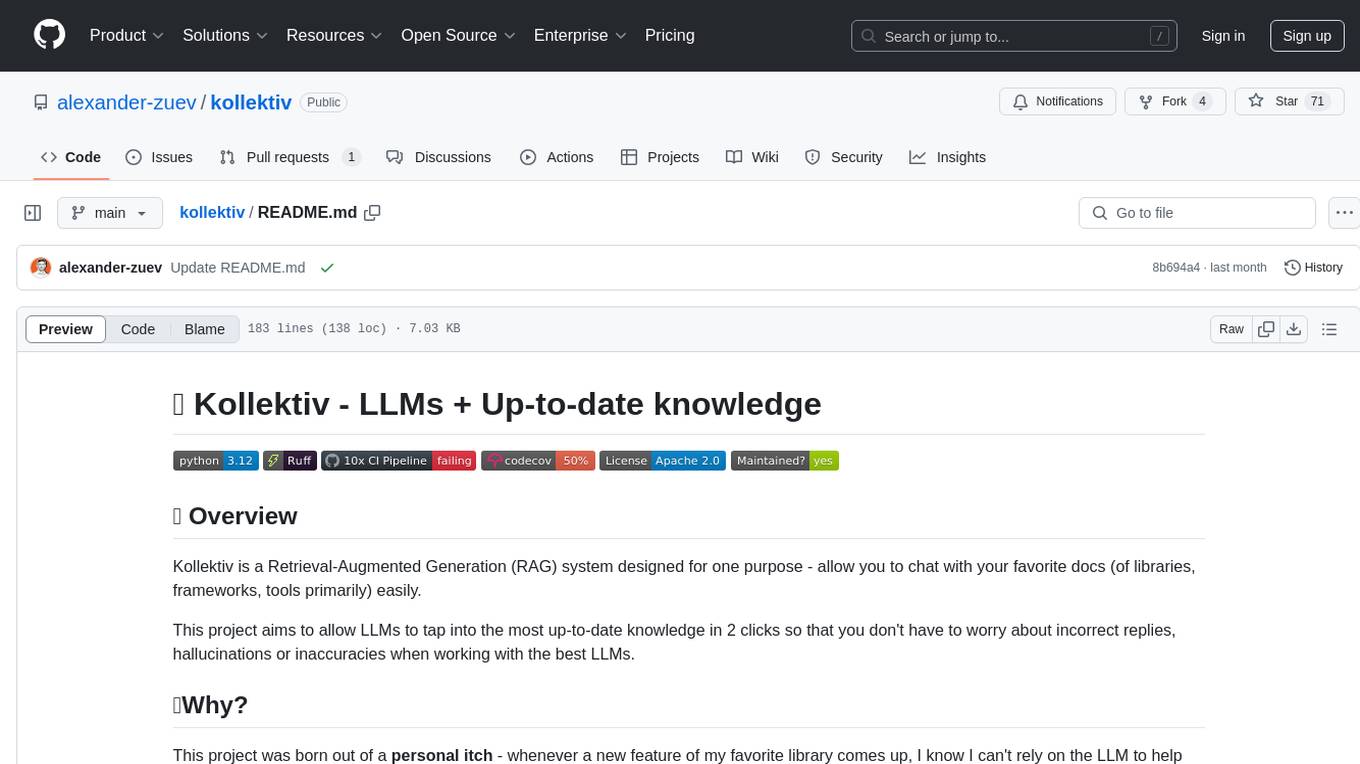Open the Discussions tab
Viewport: 1360px width, 764px height.
[x=439, y=157]
